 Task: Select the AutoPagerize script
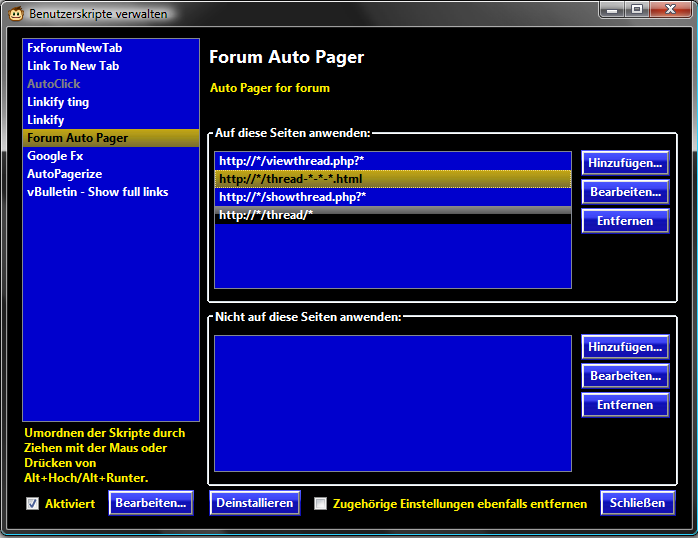111,174
